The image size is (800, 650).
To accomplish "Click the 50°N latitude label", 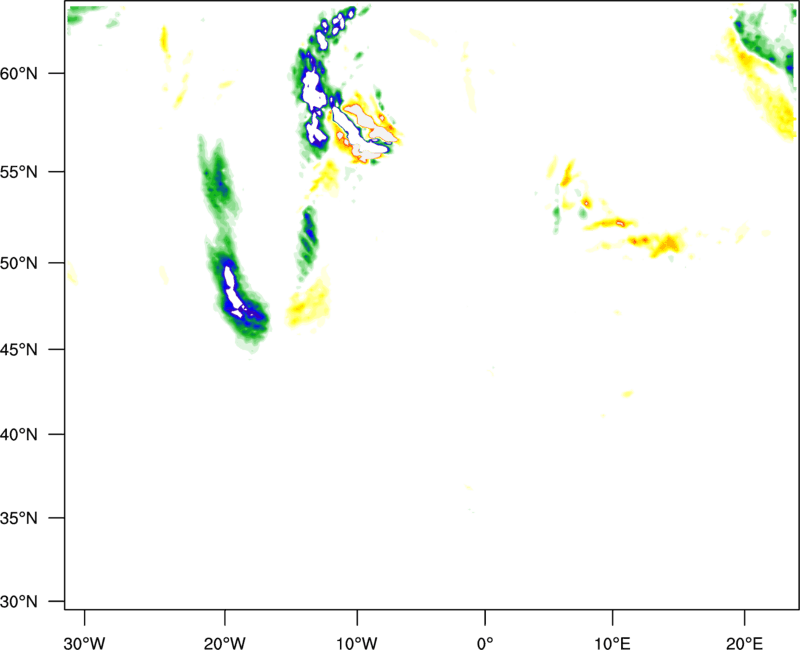I will tap(19, 263).
